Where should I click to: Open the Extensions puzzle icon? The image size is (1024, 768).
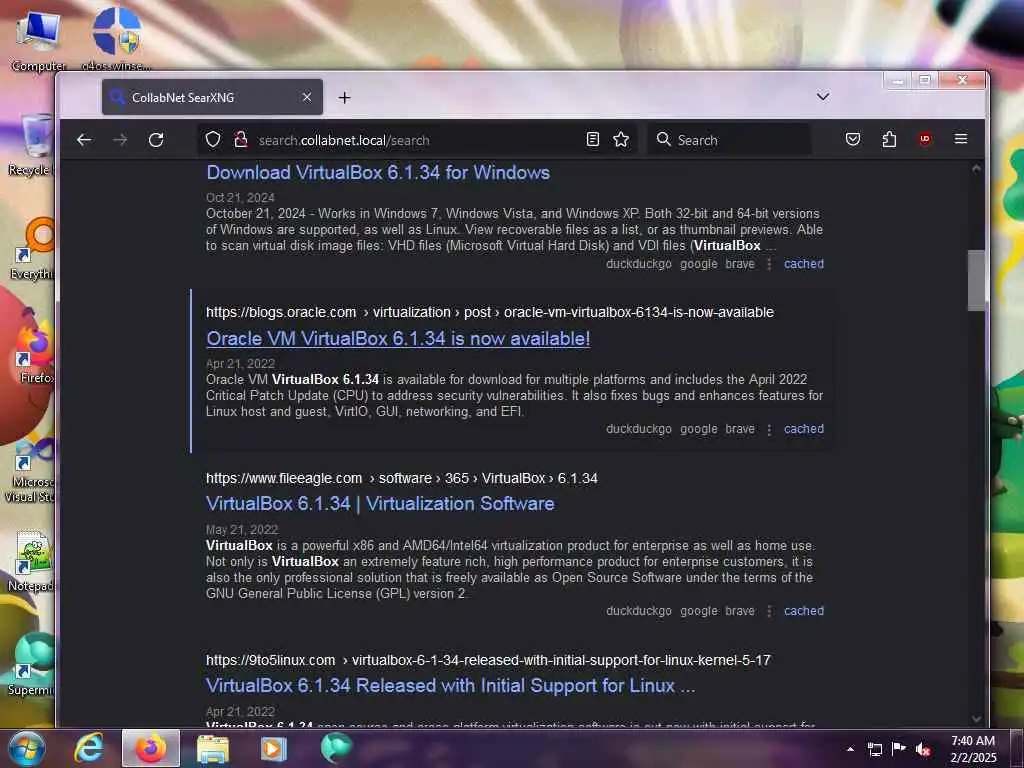[x=889, y=139]
